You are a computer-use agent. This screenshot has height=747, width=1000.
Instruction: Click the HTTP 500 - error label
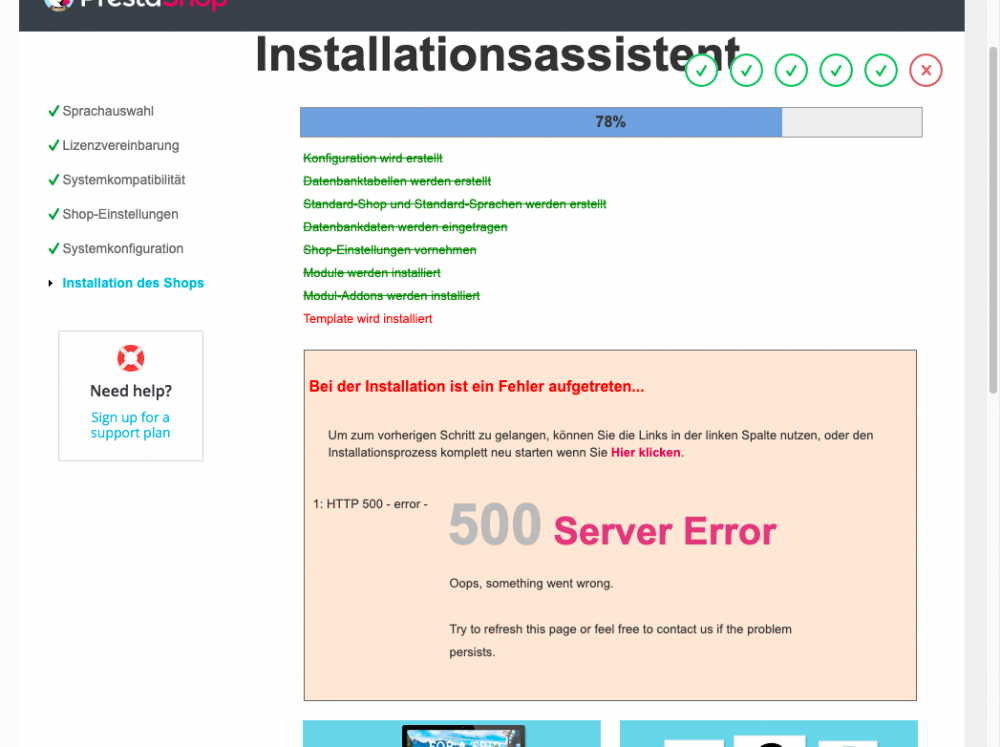(370, 504)
